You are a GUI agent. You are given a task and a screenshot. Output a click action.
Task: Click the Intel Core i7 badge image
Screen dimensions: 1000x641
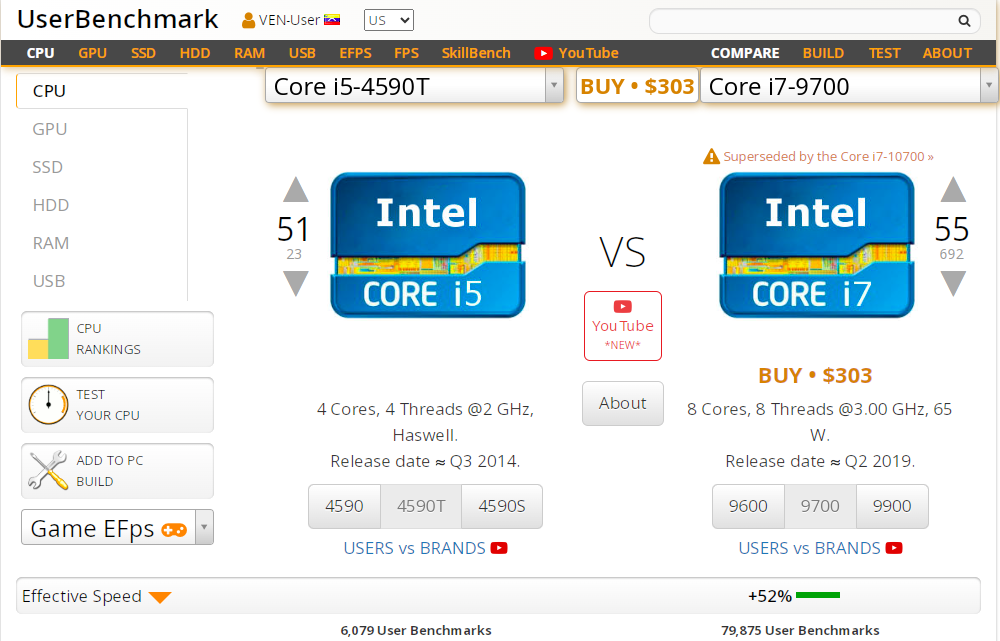point(817,245)
